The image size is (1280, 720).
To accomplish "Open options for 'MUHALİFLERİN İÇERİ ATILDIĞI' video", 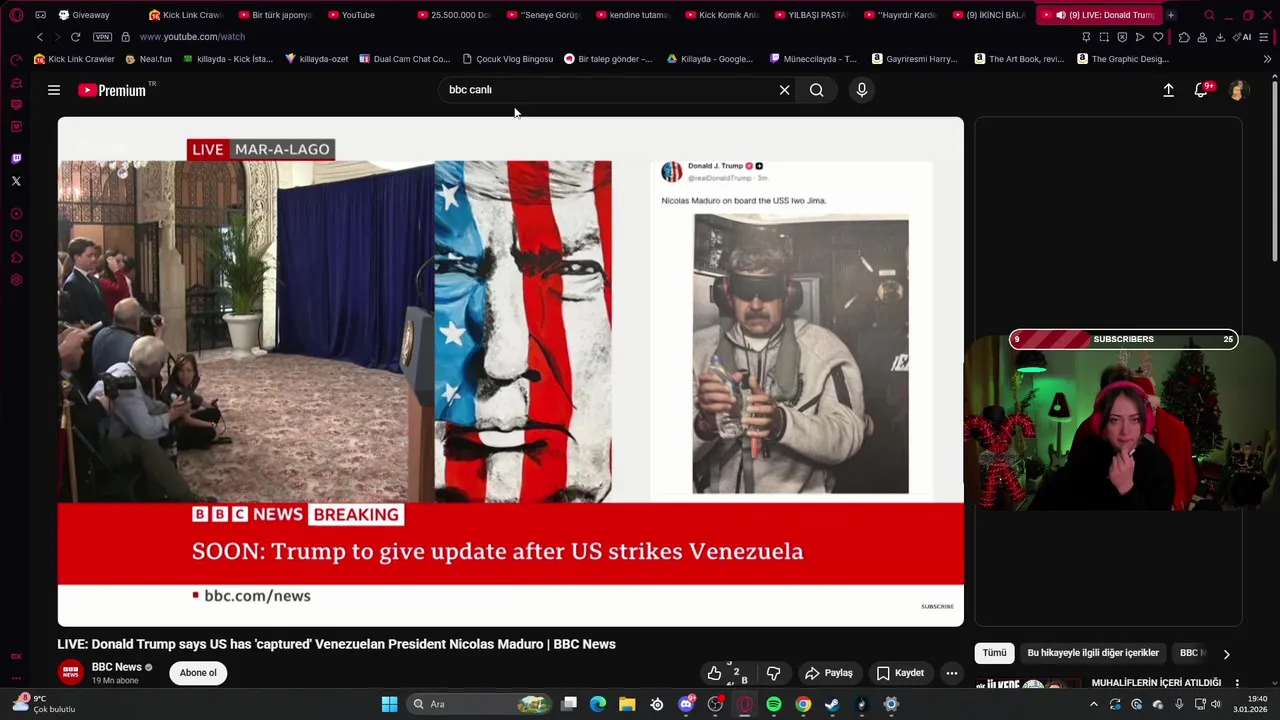I will coord(1237,684).
